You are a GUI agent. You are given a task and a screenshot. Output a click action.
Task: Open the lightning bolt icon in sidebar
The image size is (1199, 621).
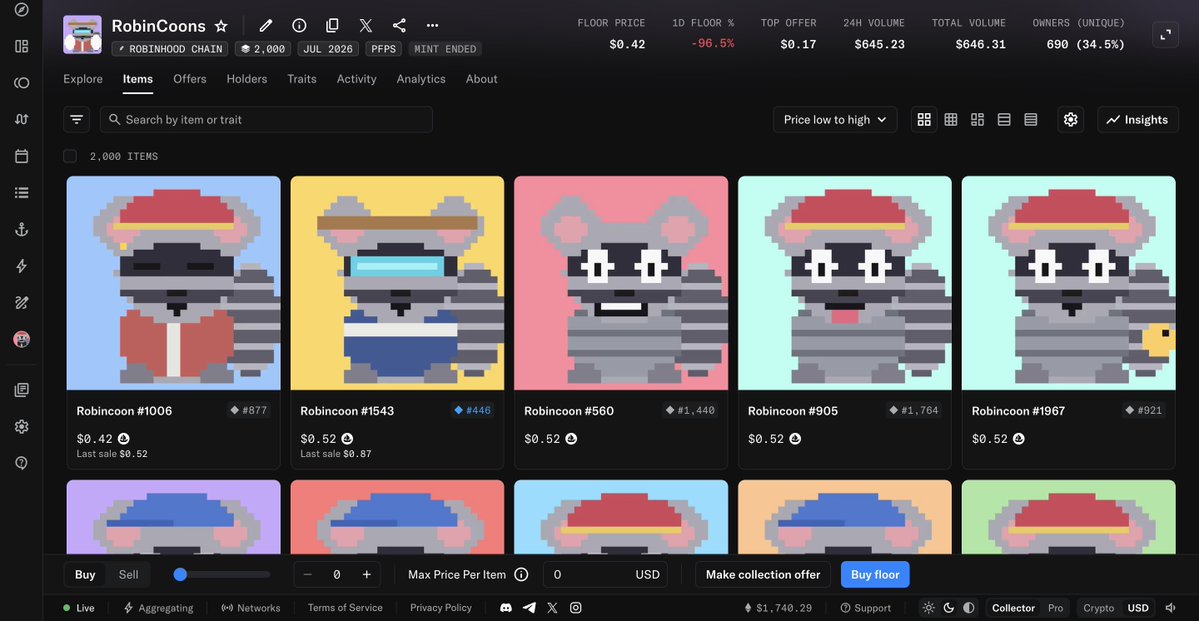point(21,266)
